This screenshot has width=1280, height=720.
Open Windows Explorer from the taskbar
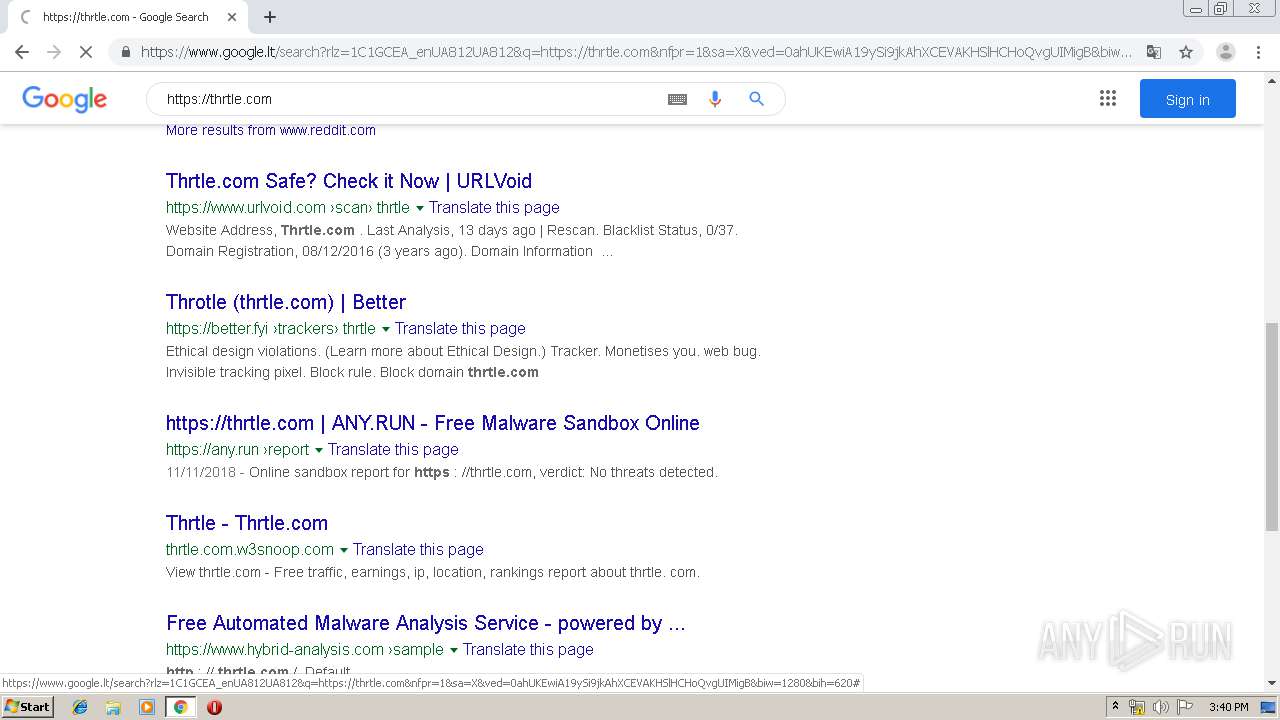(113, 707)
